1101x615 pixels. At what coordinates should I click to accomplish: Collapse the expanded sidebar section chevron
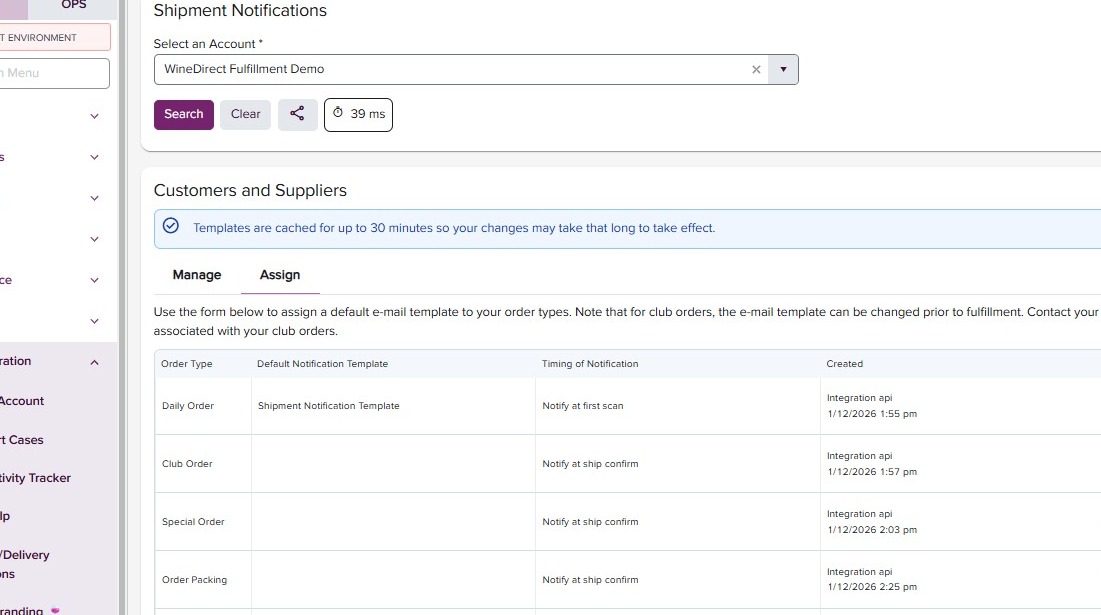pos(95,362)
